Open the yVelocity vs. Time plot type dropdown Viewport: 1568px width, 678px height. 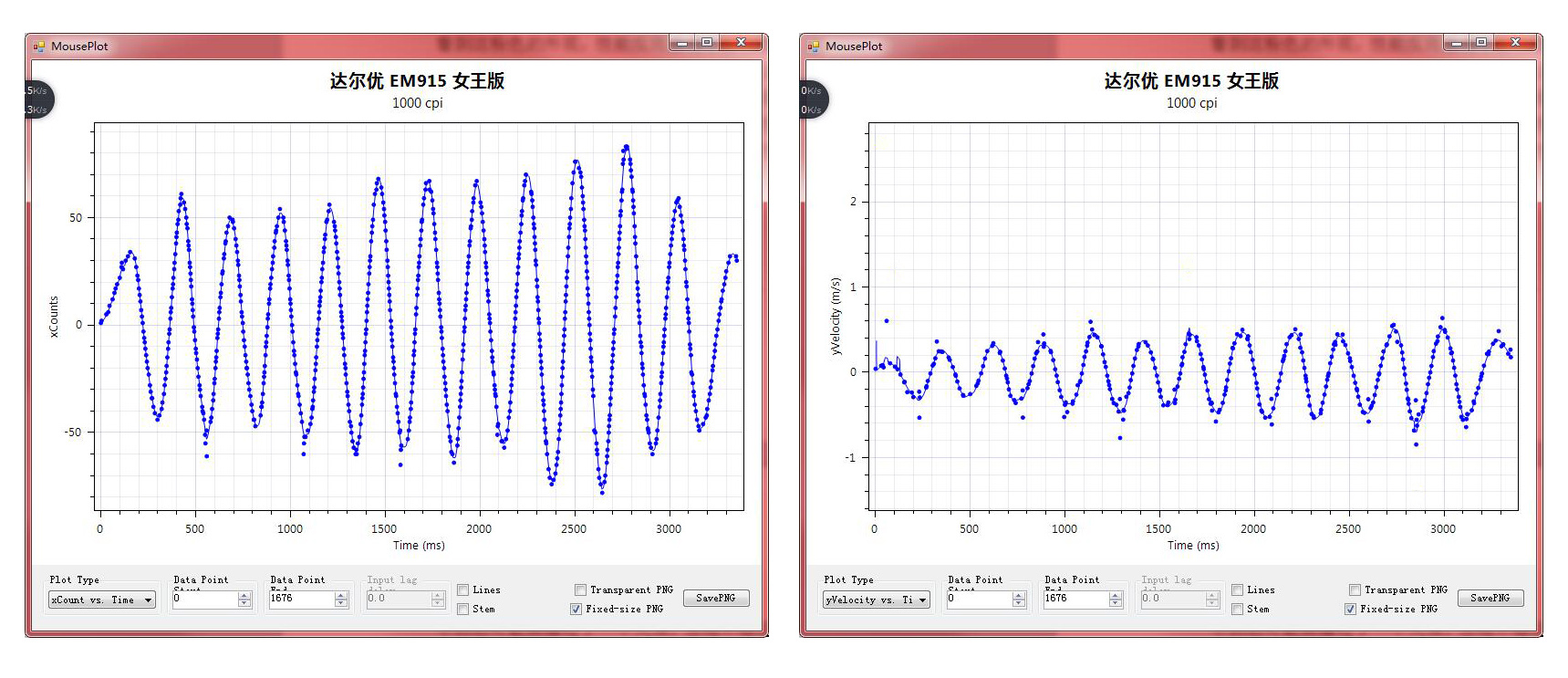pos(877,600)
